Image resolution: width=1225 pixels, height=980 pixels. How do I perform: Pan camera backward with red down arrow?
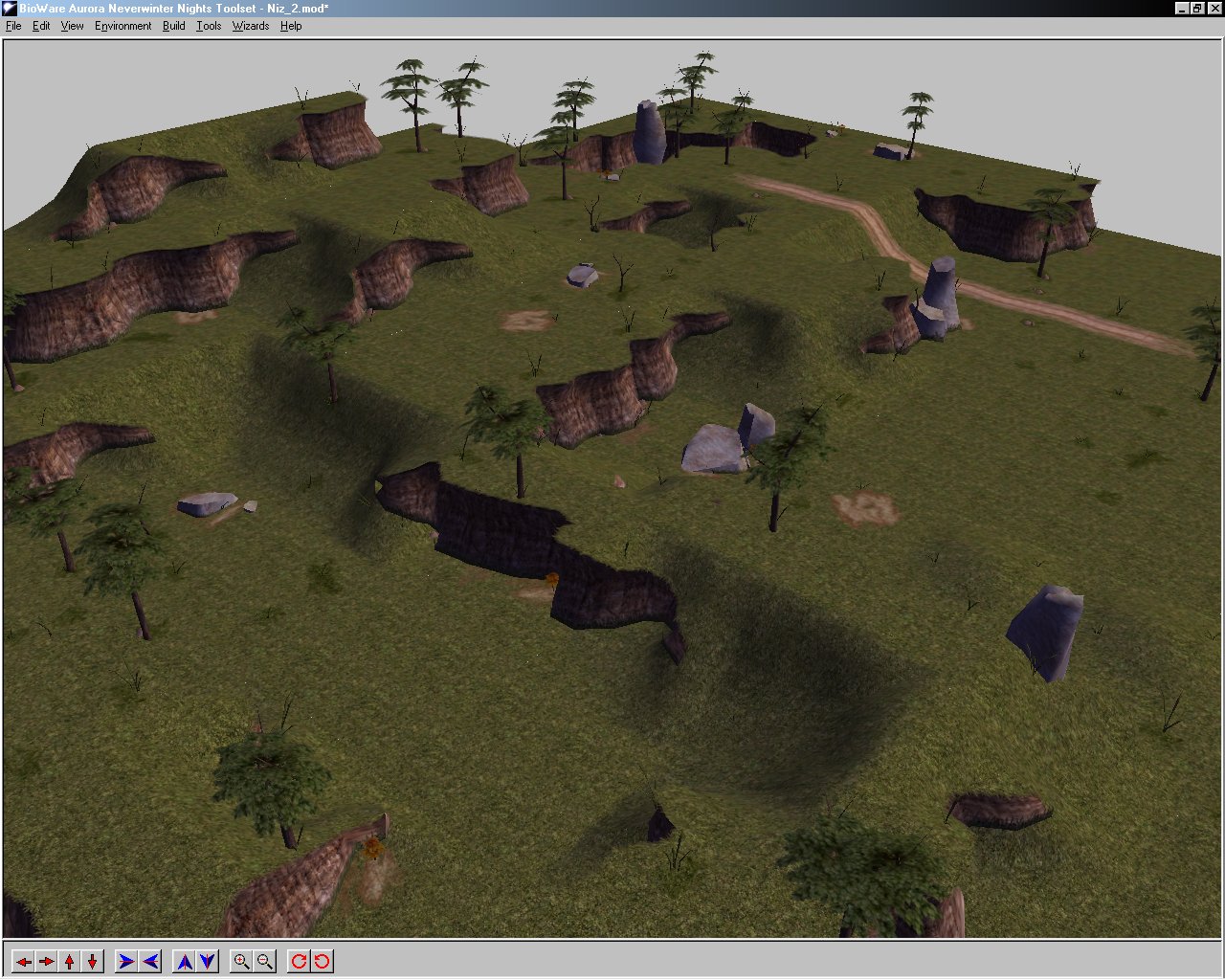pos(92,962)
